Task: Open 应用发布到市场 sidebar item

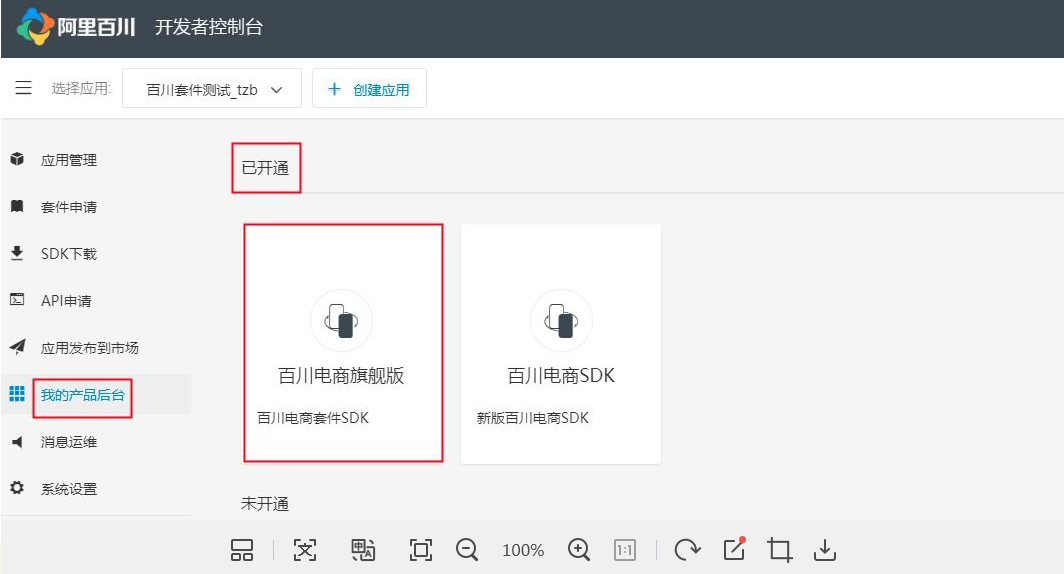Action: click(x=90, y=348)
